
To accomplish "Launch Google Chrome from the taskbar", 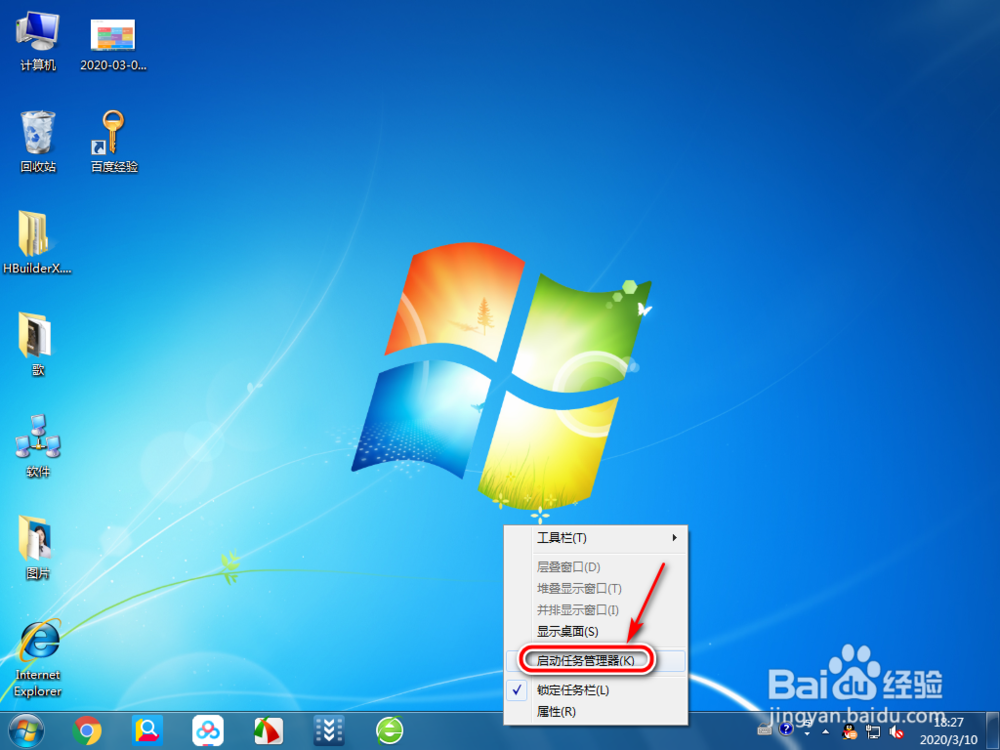I will 87,731.
